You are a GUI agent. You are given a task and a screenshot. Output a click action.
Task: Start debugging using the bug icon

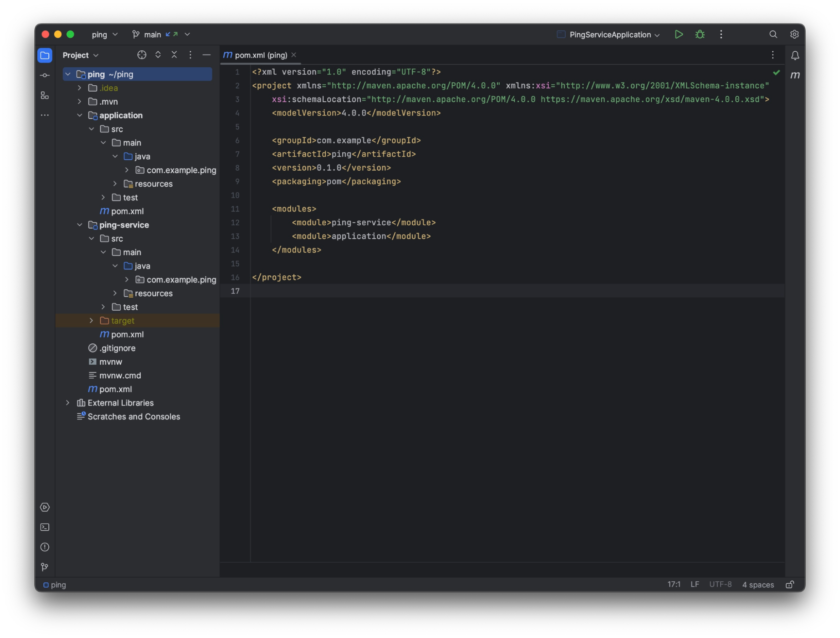[699, 34]
